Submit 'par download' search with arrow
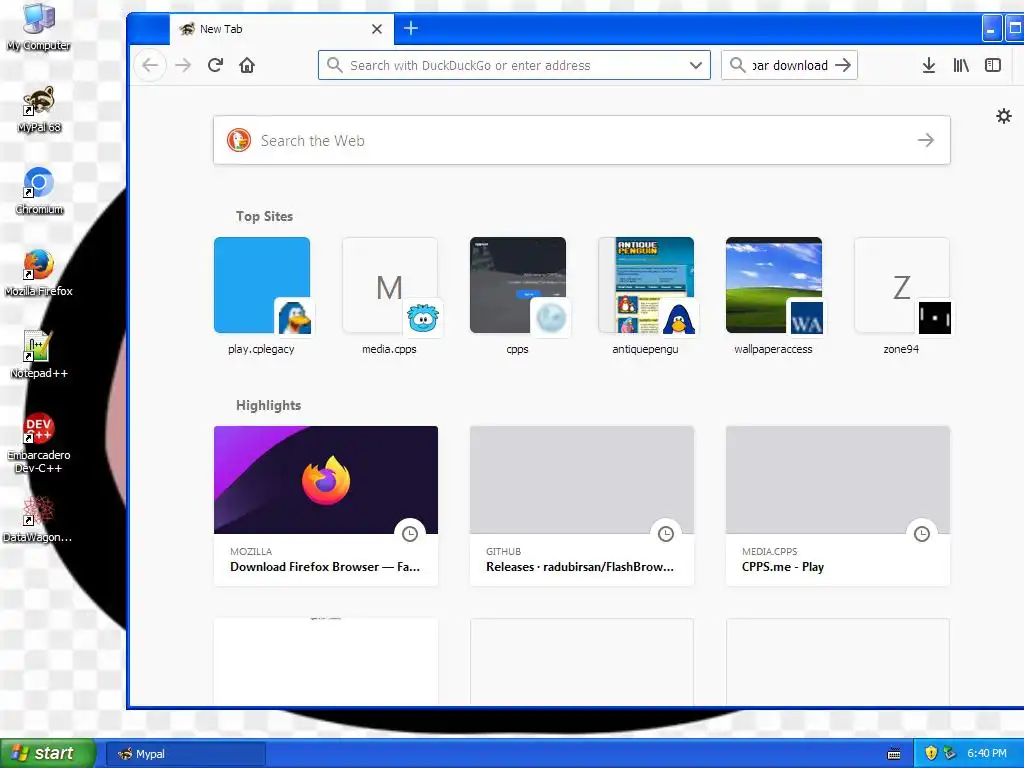The height and width of the screenshot is (768, 1024). click(x=843, y=65)
